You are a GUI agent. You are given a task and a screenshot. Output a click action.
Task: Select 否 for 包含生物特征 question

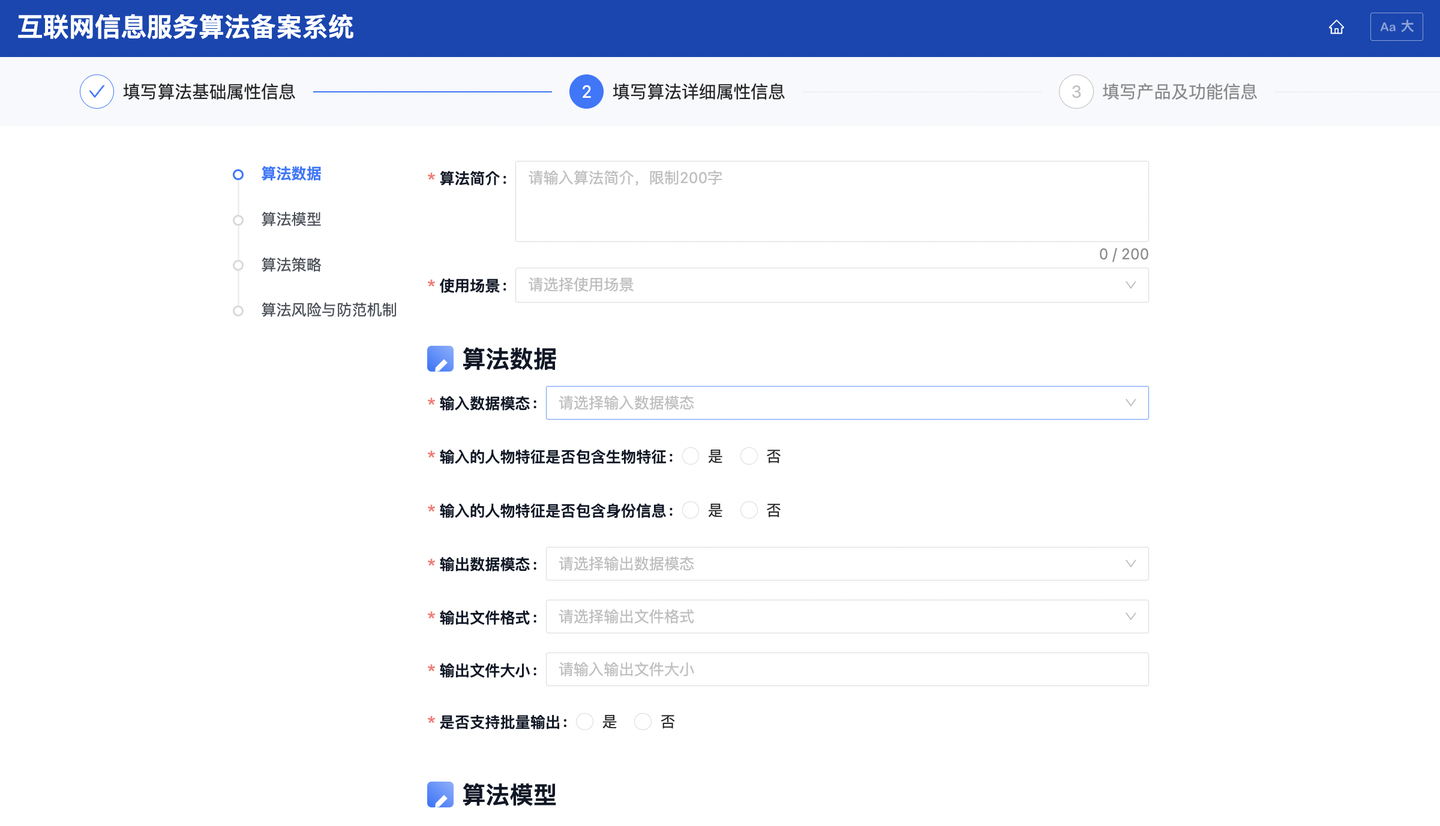click(749, 456)
